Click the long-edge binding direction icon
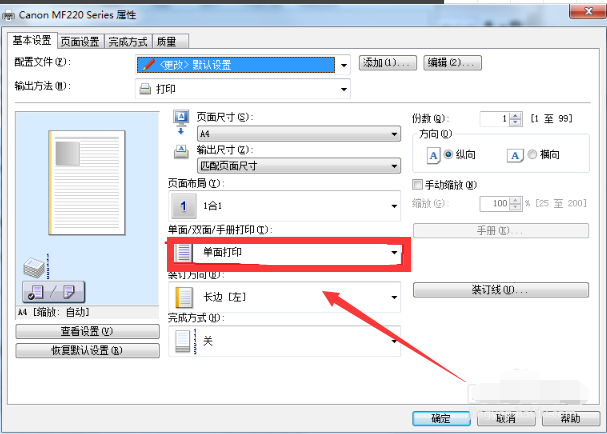The image size is (607, 434). [184, 297]
